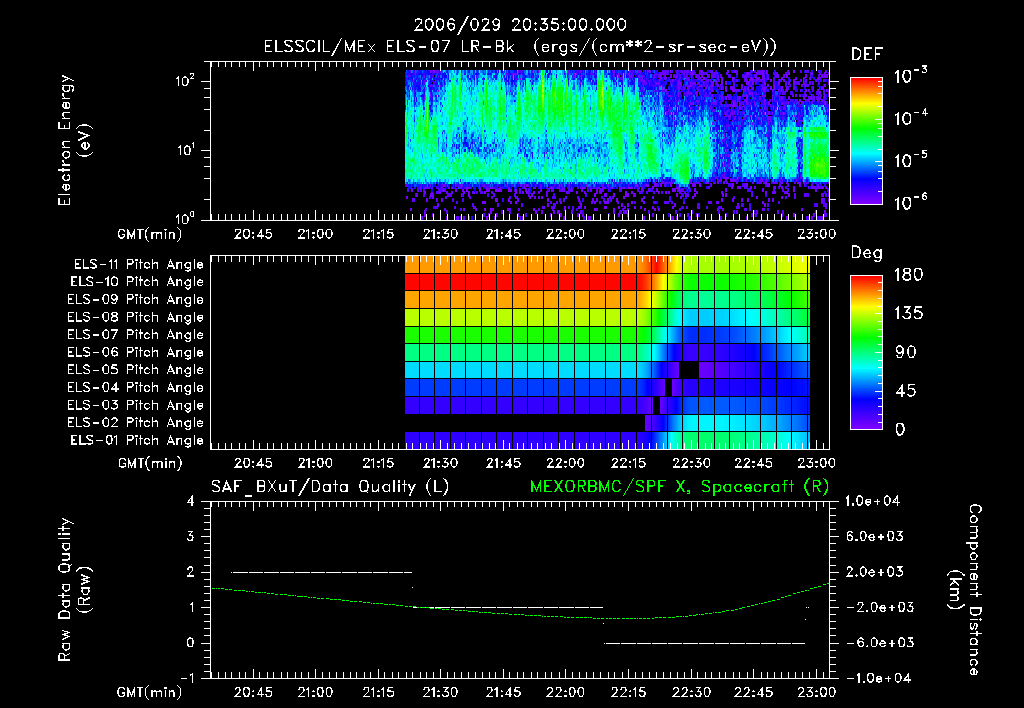Select the ELS-11 Pitch Angle row label
The height and width of the screenshot is (708, 1024).
(138, 265)
